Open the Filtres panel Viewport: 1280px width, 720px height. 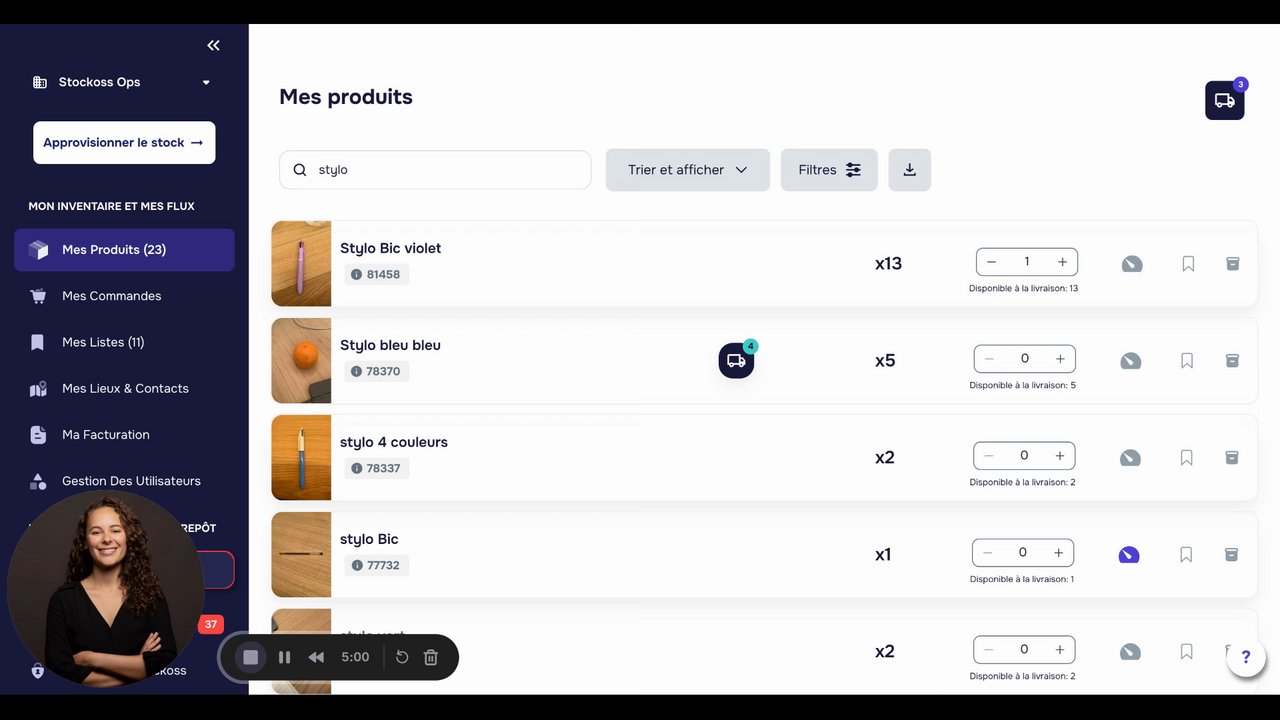[x=829, y=170]
